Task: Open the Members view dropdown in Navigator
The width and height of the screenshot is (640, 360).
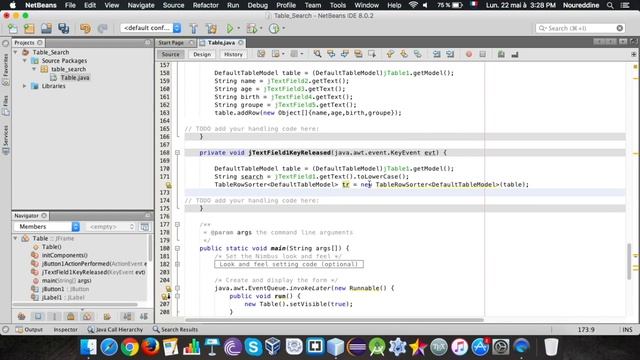Action: point(47,227)
